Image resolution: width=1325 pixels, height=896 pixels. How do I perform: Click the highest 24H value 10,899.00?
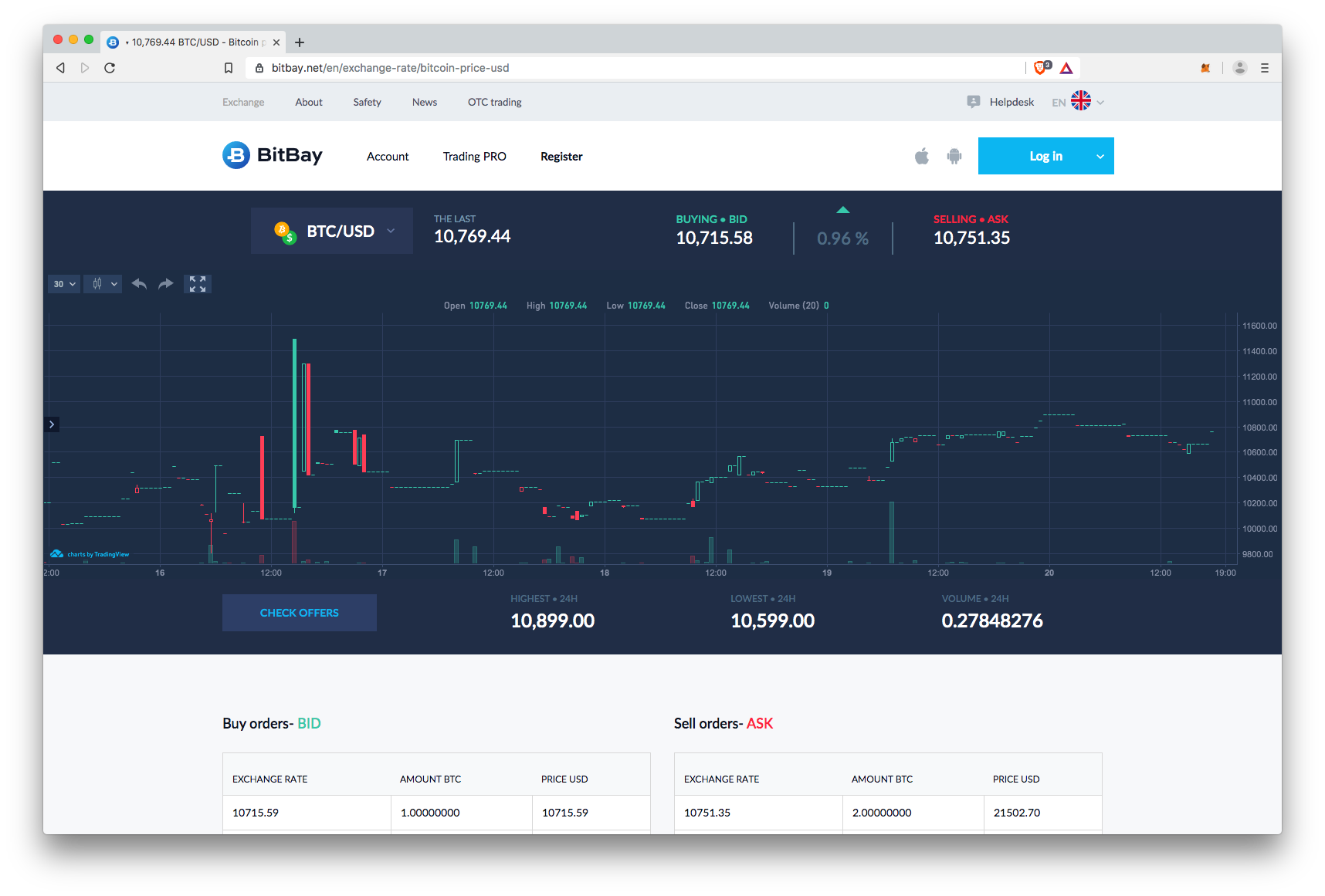coord(552,620)
